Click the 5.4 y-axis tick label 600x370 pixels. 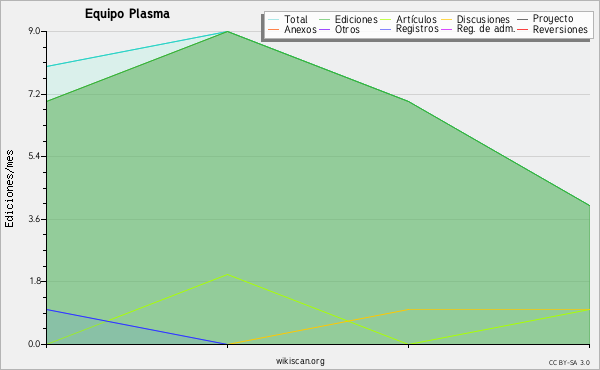34,156
